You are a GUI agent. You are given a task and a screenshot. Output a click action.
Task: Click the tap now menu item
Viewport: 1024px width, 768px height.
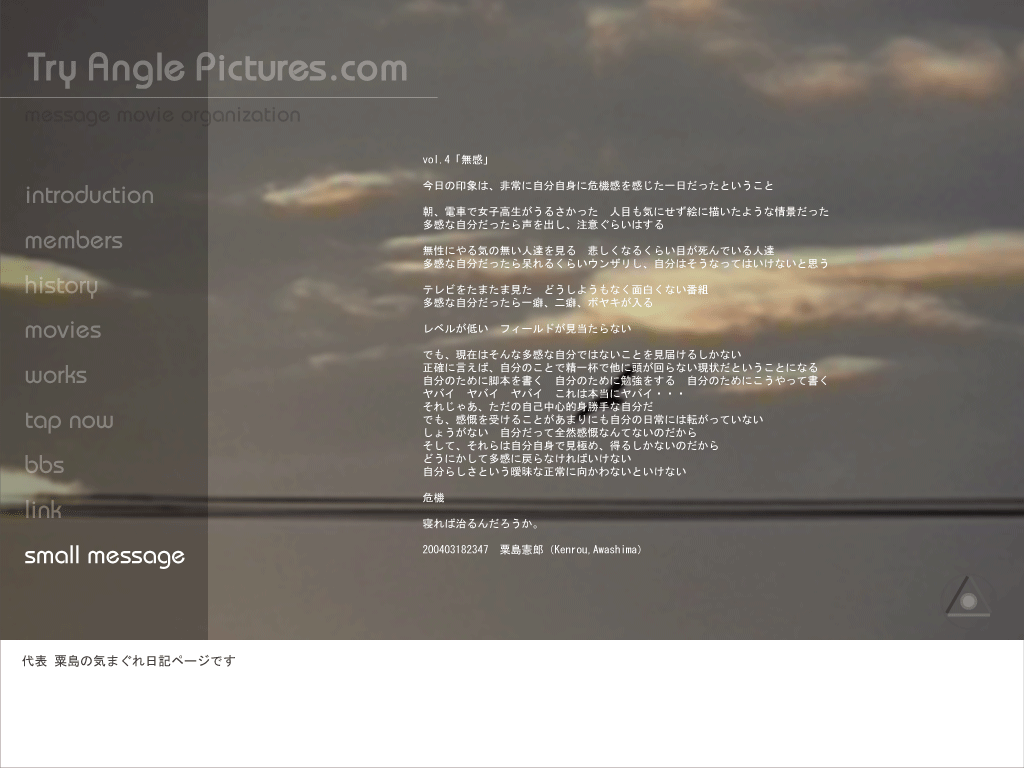[69, 420]
